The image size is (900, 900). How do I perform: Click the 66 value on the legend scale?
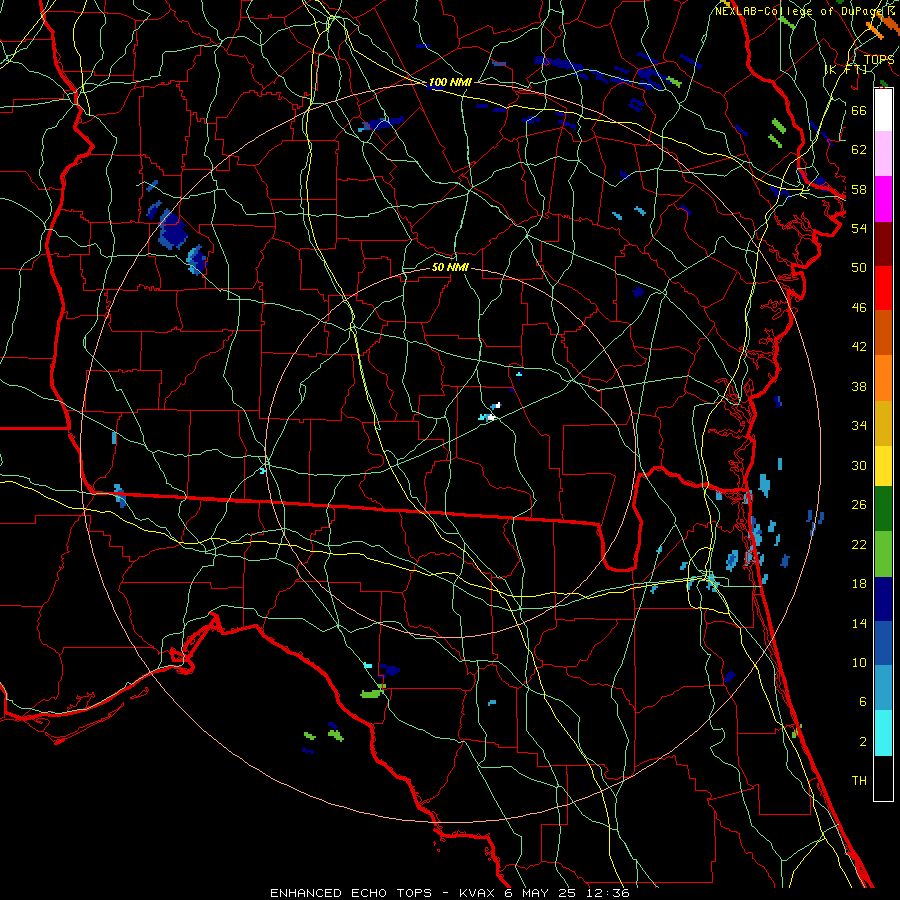[859, 110]
